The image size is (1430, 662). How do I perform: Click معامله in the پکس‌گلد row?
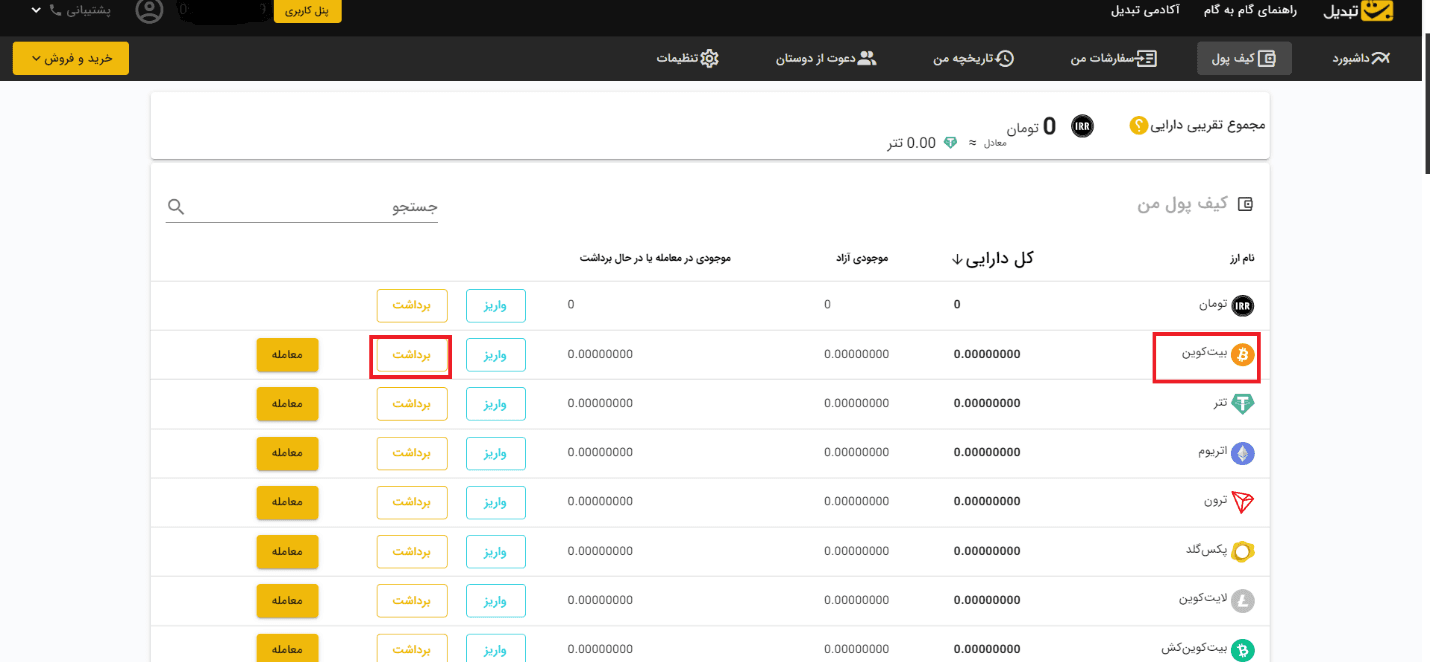pos(288,552)
